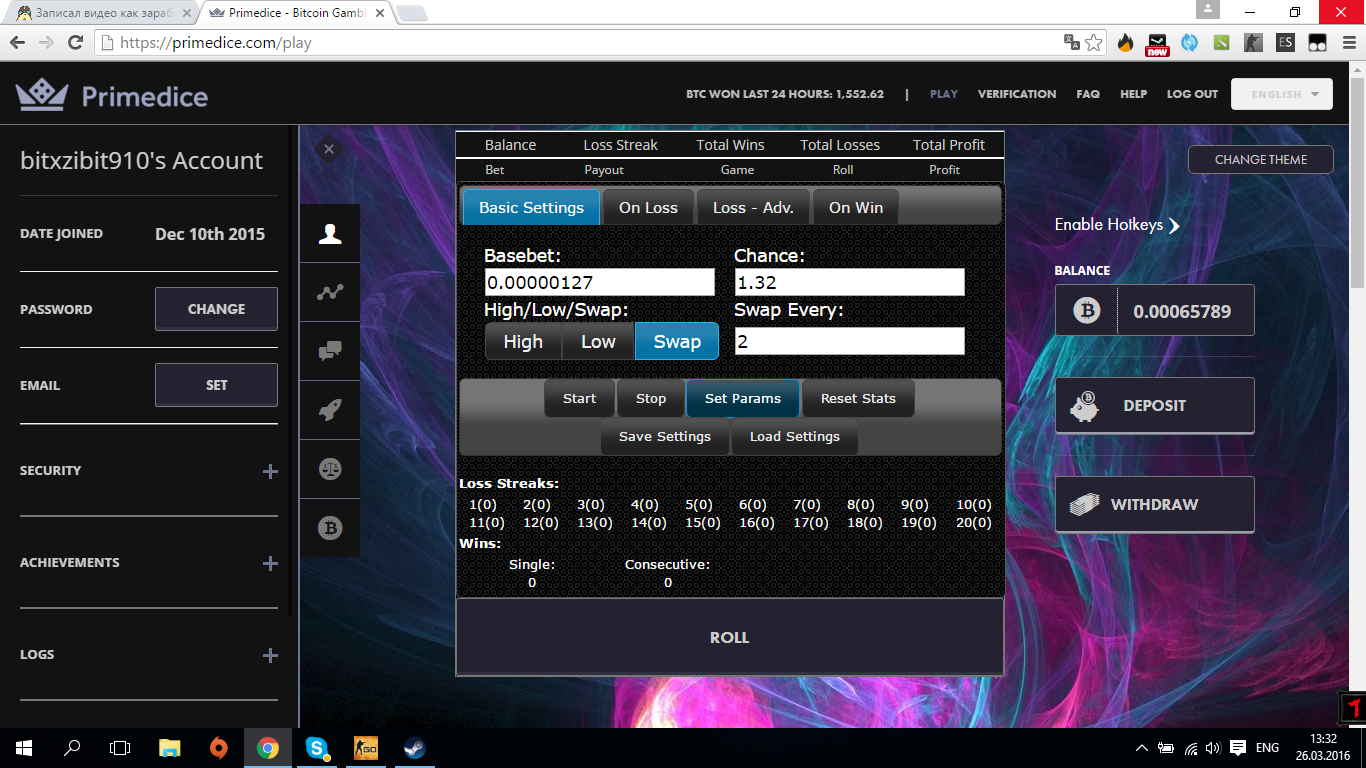The height and width of the screenshot is (768, 1366).
Task: Open the statistics graph sidebar icon
Action: point(330,293)
